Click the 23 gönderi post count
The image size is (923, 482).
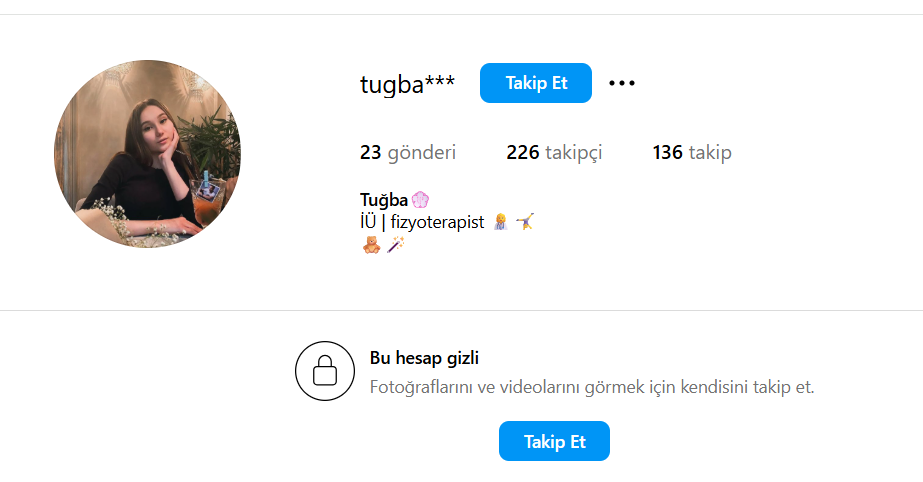click(408, 152)
